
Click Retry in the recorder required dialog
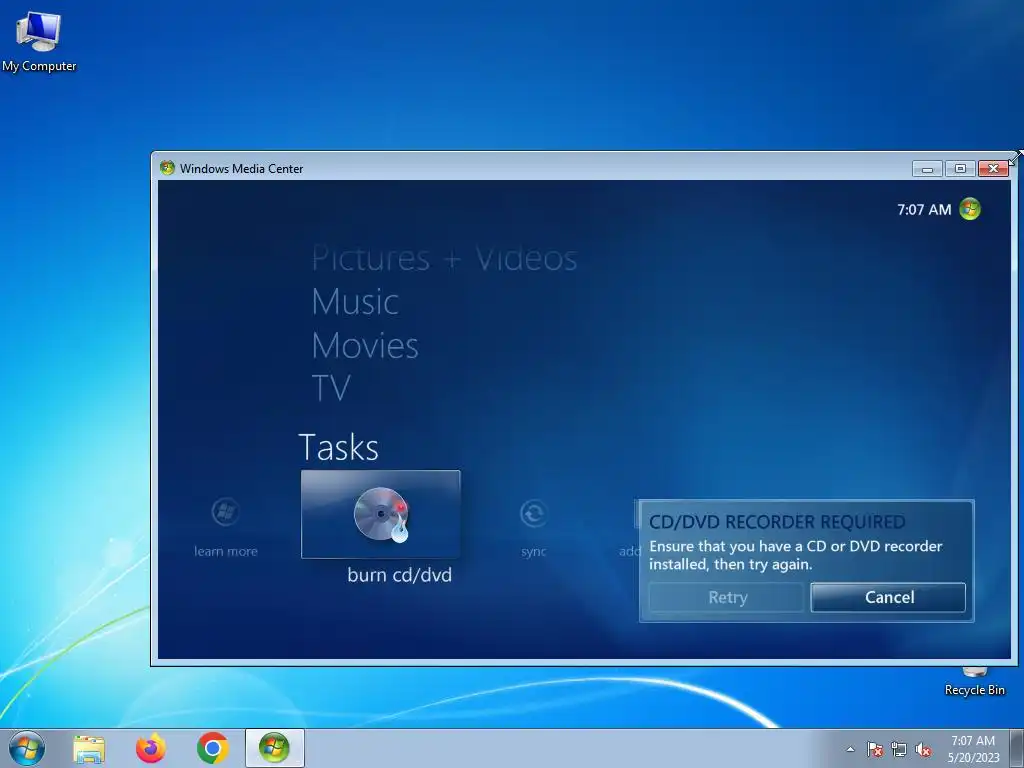point(727,597)
